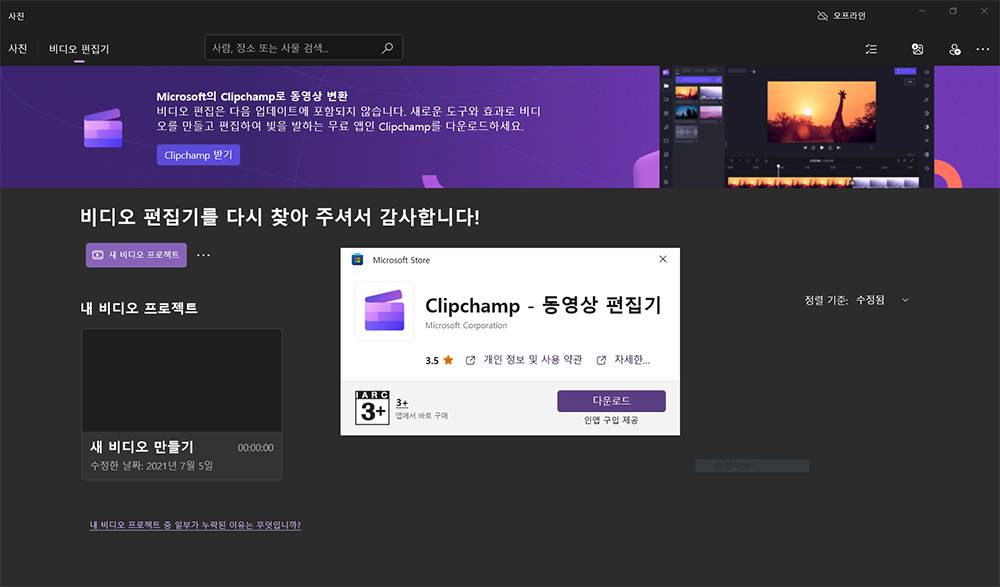Click the 3+ age rating link
Image resolution: width=1000 pixels, height=587 pixels.
[x=402, y=403]
